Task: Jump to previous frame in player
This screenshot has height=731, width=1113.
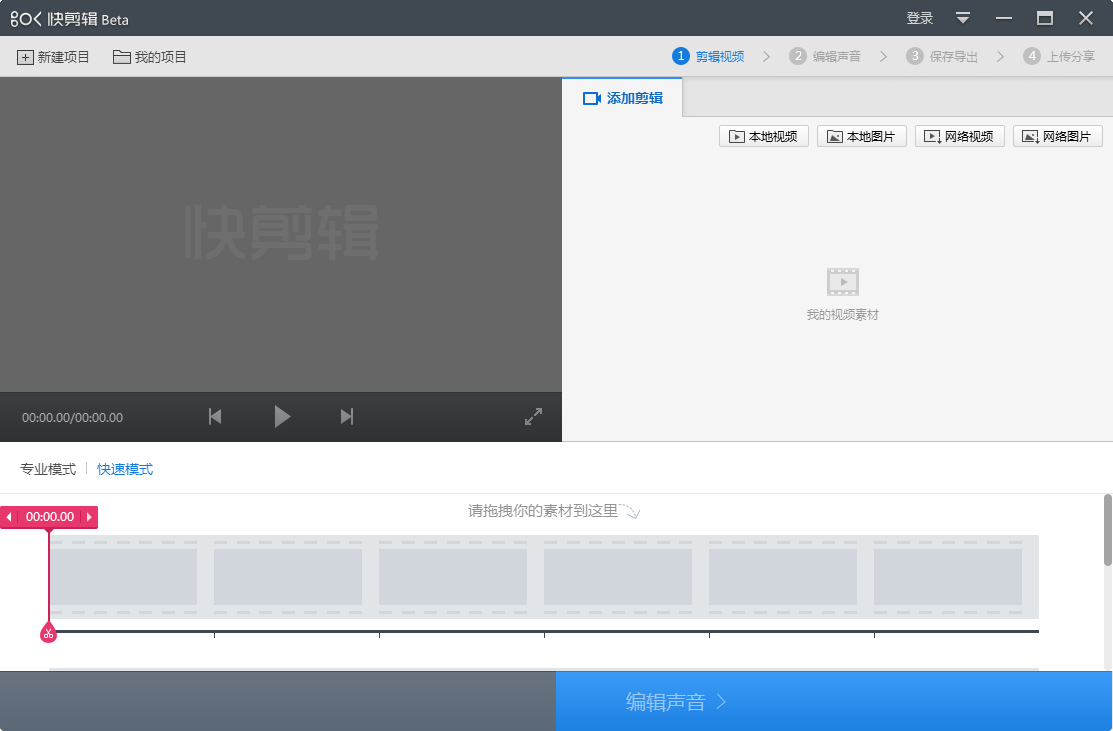Action: pos(215,417)
